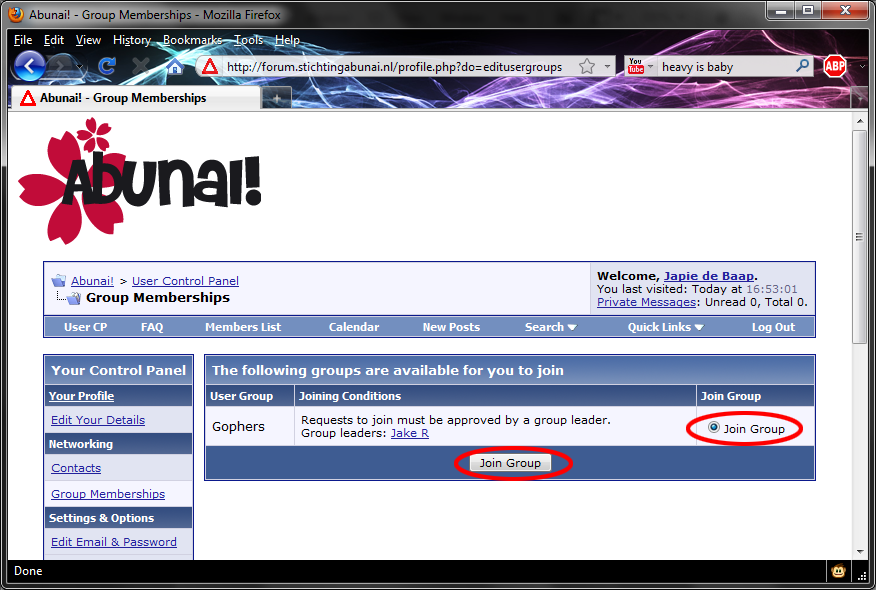The width and height of the screenshot is (876, 590).
Task: Click the Firefox icon in the title bar
Action: click(17, 15)
